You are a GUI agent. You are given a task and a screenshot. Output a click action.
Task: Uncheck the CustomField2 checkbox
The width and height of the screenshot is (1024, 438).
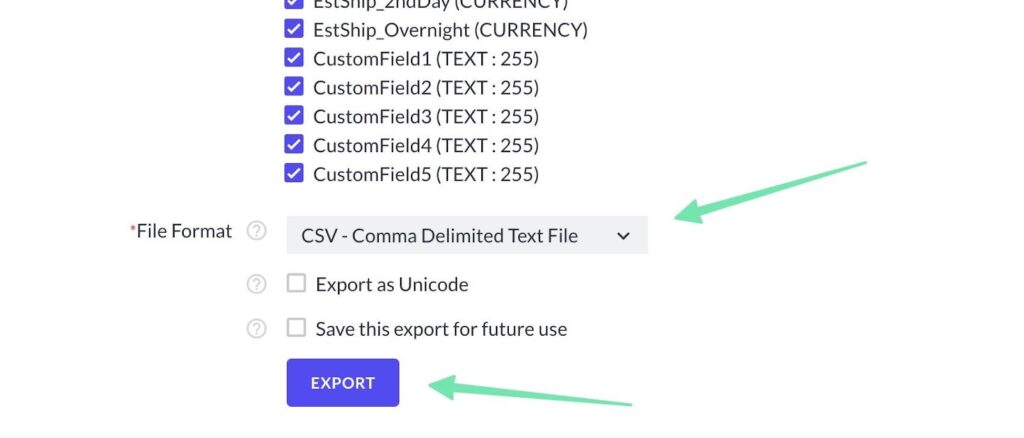tap(294, 87)
